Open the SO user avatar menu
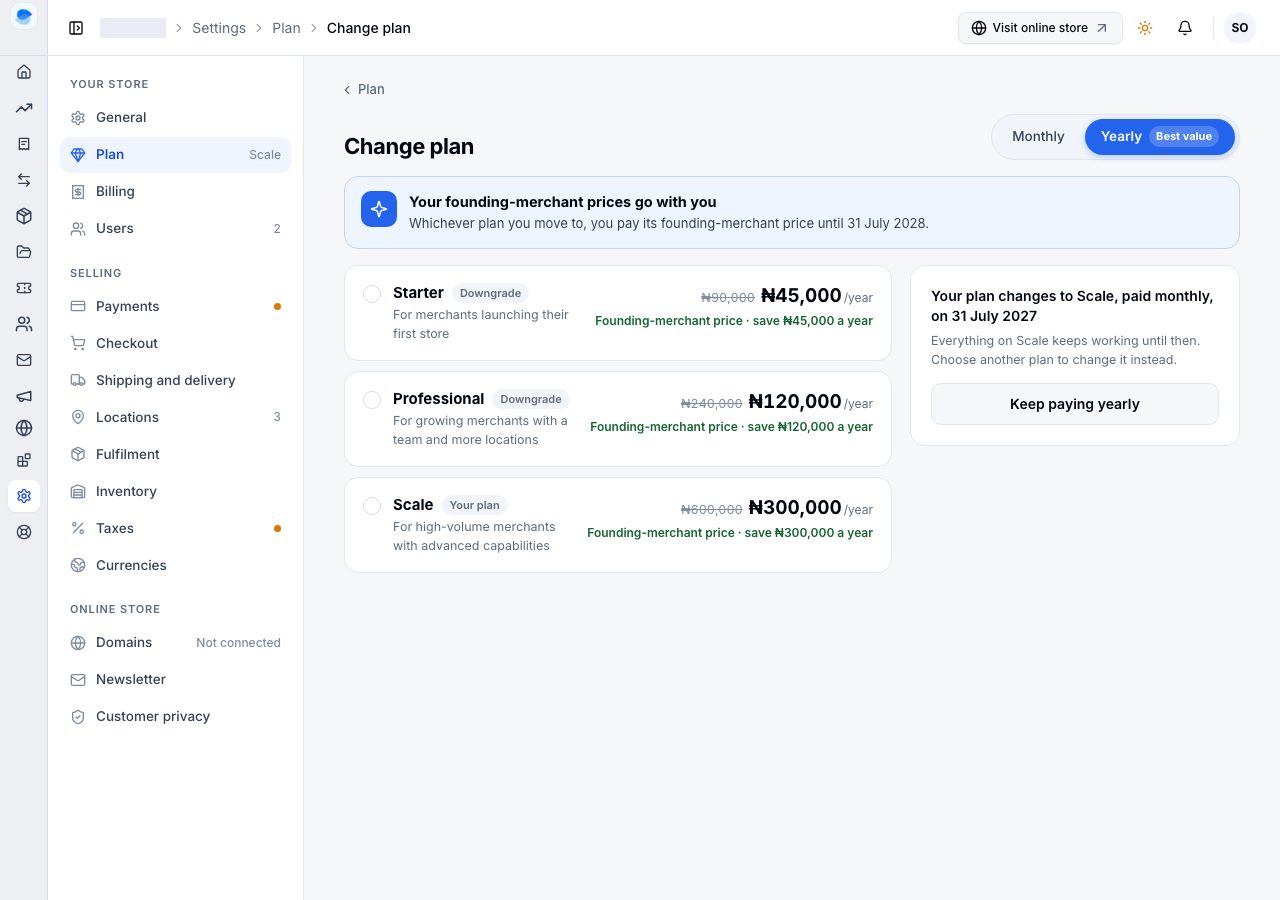The image size is (1280, 900). click(1240, 28)
